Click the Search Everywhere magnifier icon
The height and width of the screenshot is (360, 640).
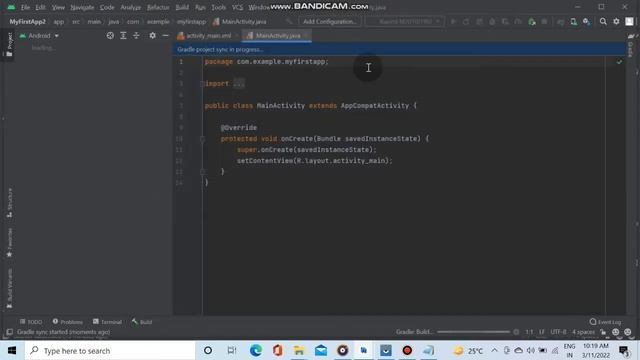point(603,22)
